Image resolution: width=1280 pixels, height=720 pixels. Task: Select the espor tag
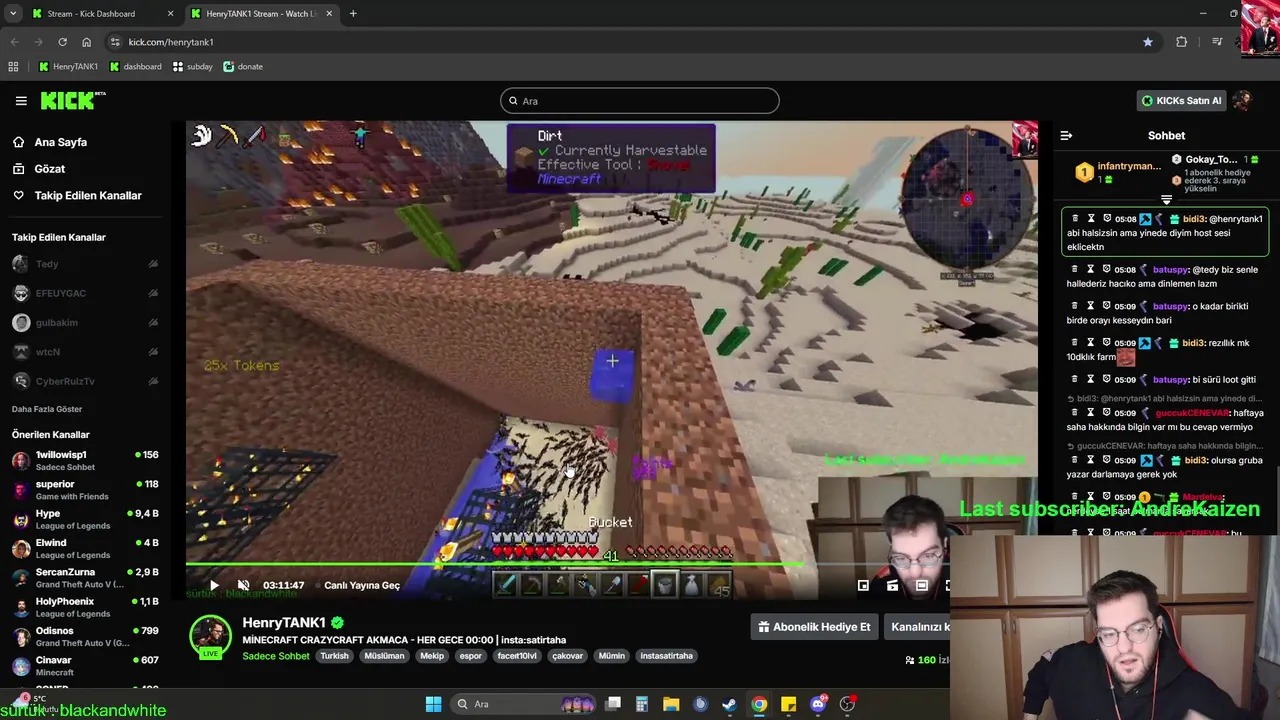tap(470, 656)
